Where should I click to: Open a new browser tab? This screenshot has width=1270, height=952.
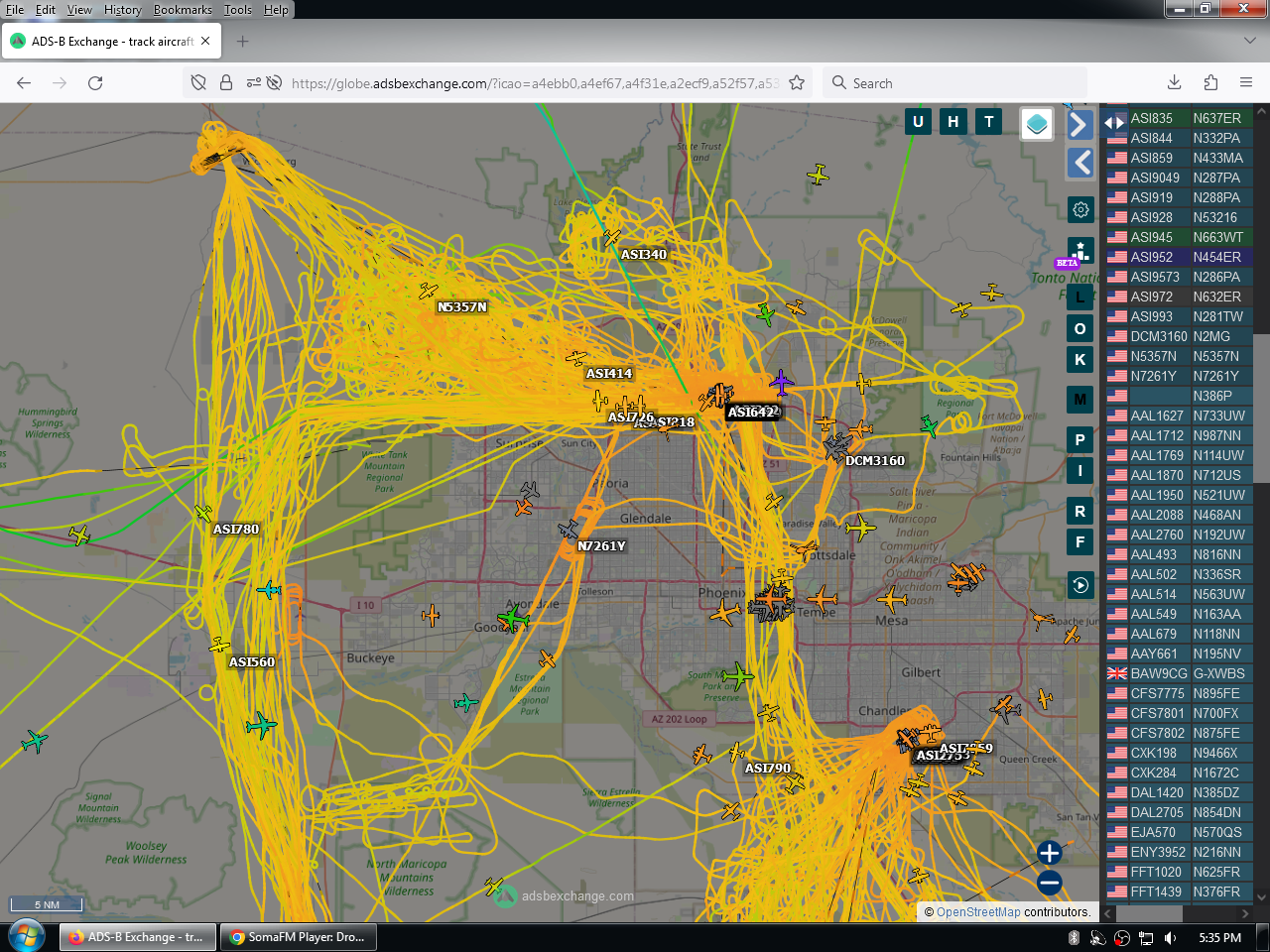click(x=243, y=42)
